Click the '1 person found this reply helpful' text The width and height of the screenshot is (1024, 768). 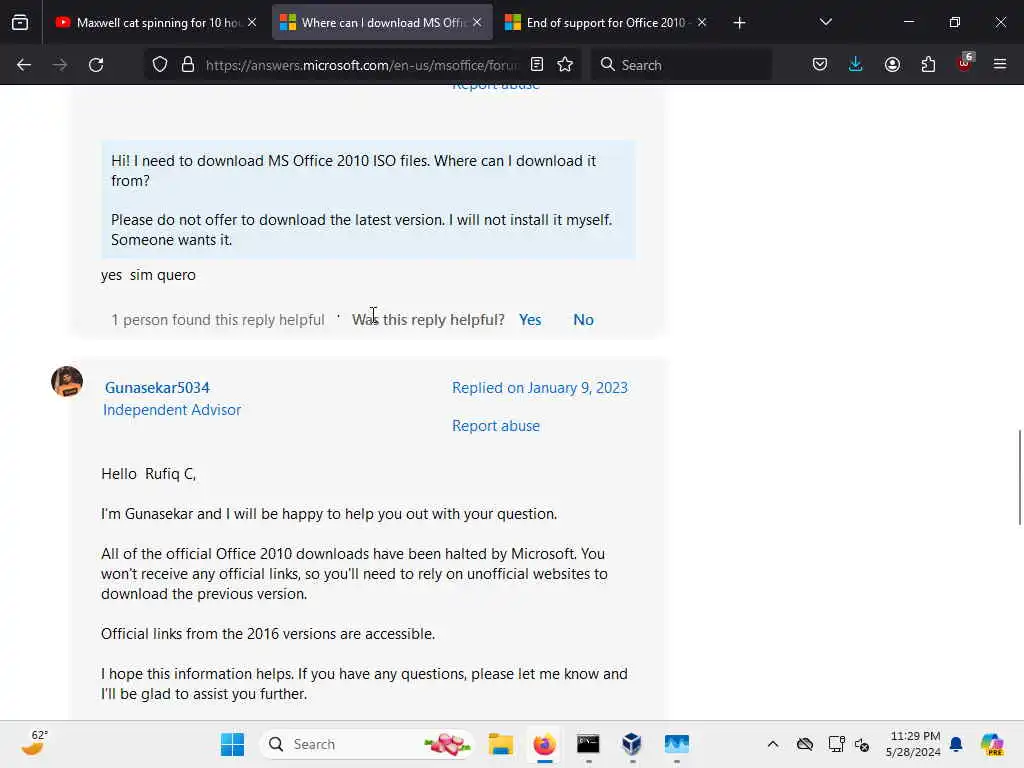pos(217,319)
